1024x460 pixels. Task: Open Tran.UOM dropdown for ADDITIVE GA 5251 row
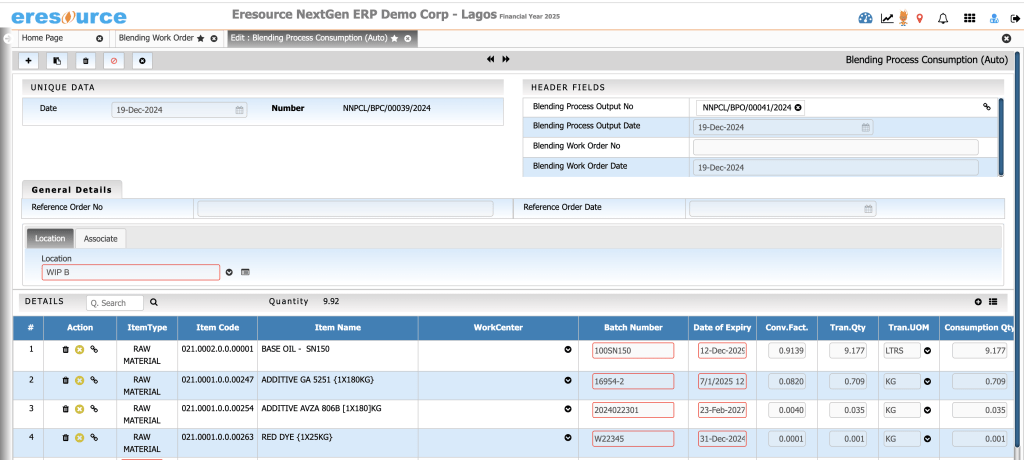927,381
